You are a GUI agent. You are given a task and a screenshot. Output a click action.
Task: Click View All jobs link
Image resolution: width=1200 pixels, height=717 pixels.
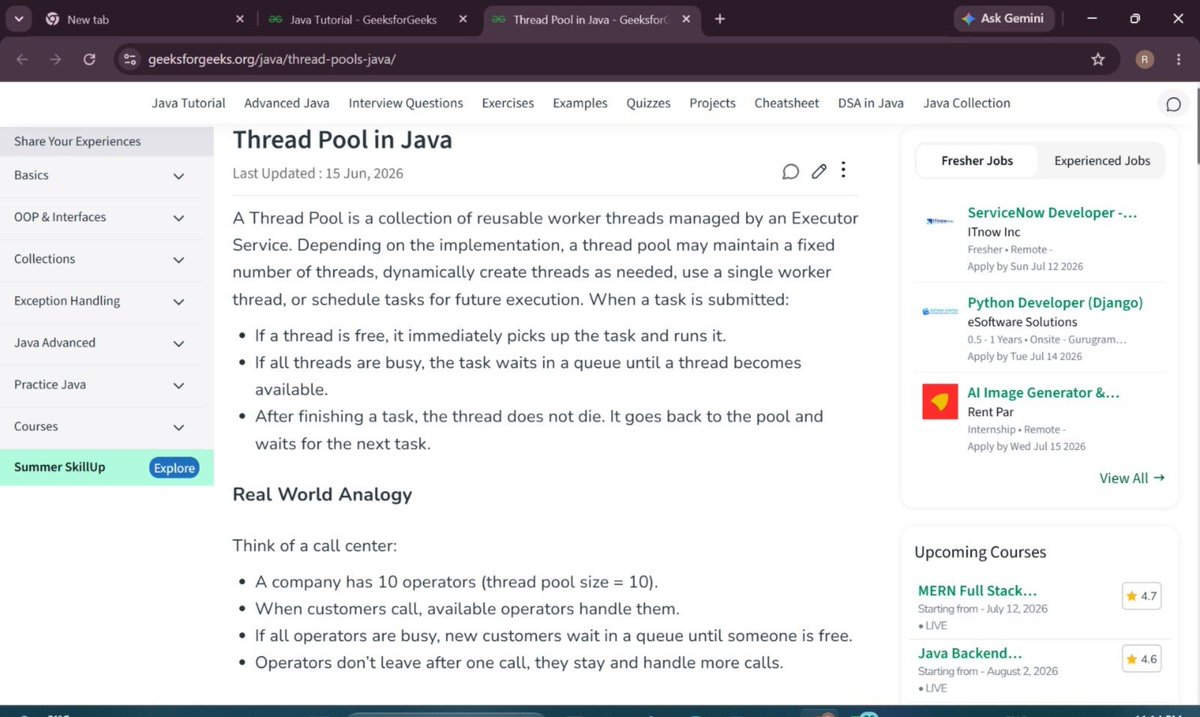[x=1132, y=478]
